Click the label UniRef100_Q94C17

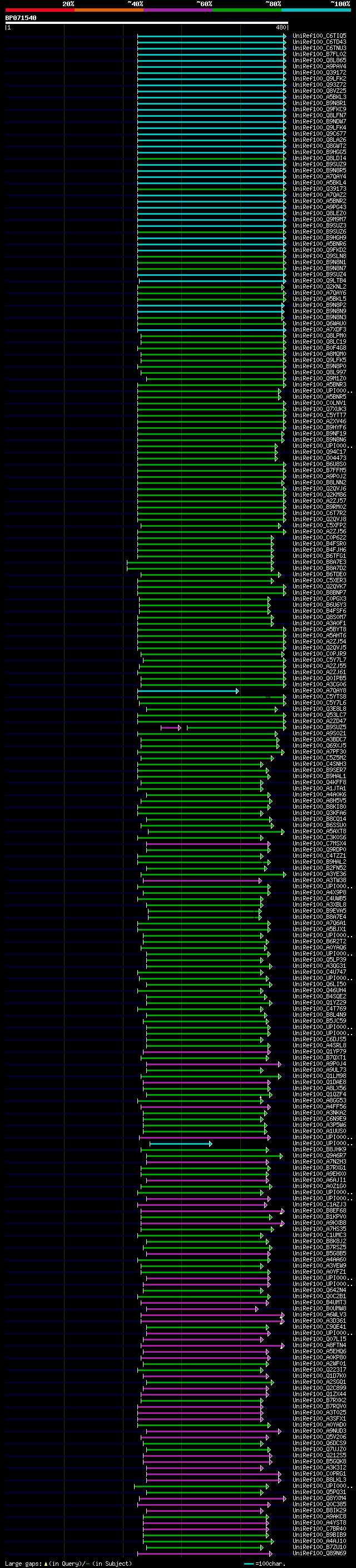coord(319,452)
